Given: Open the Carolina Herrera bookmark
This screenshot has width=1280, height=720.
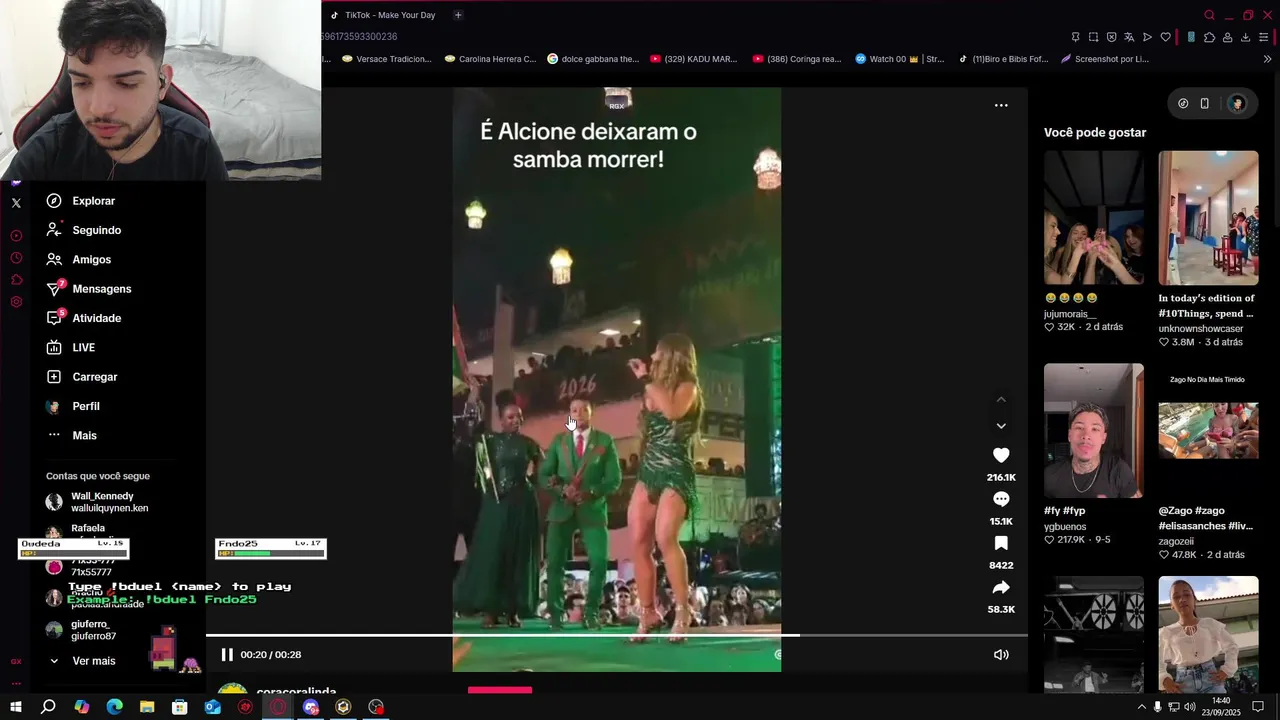Looking at the screenshot, I should (490, 59).
